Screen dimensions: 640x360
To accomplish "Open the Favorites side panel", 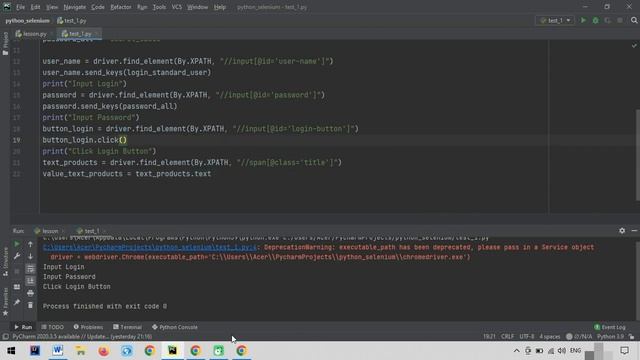I will pos(5,301).
